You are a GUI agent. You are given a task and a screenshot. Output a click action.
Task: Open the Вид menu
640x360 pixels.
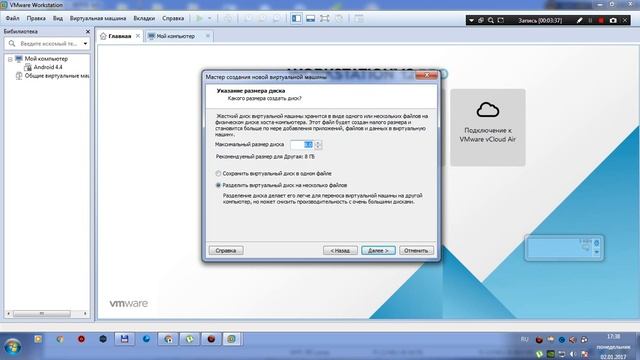click(x=58, y=18)
